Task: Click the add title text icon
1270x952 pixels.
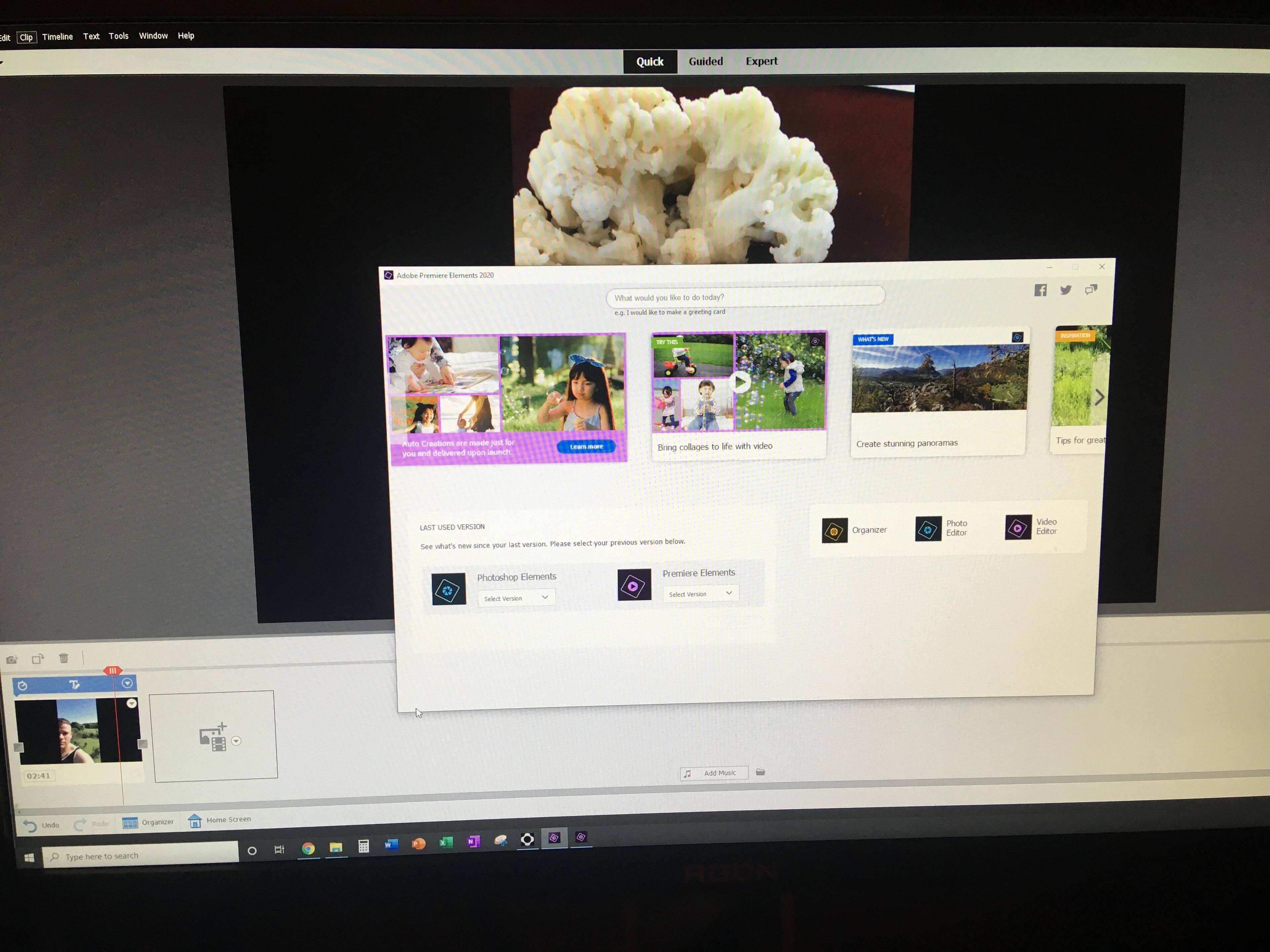Action: [75, 684]
